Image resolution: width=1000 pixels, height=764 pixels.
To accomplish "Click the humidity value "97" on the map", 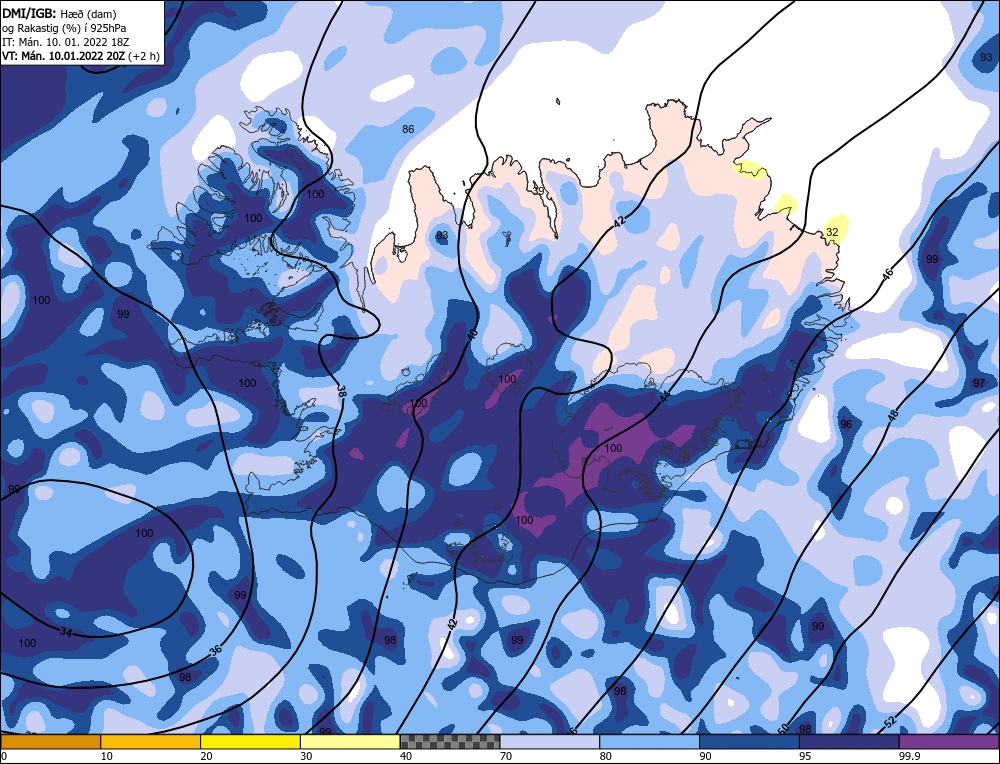I will pyautogui.click(x=979, y=383).
